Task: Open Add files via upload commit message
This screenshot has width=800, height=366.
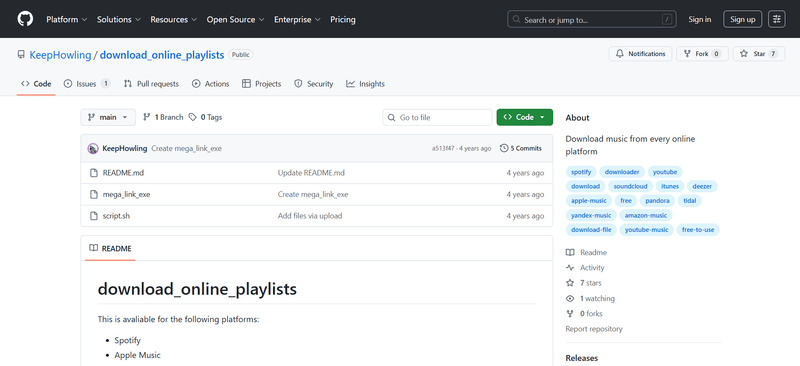Action: [x=310, y=216]
